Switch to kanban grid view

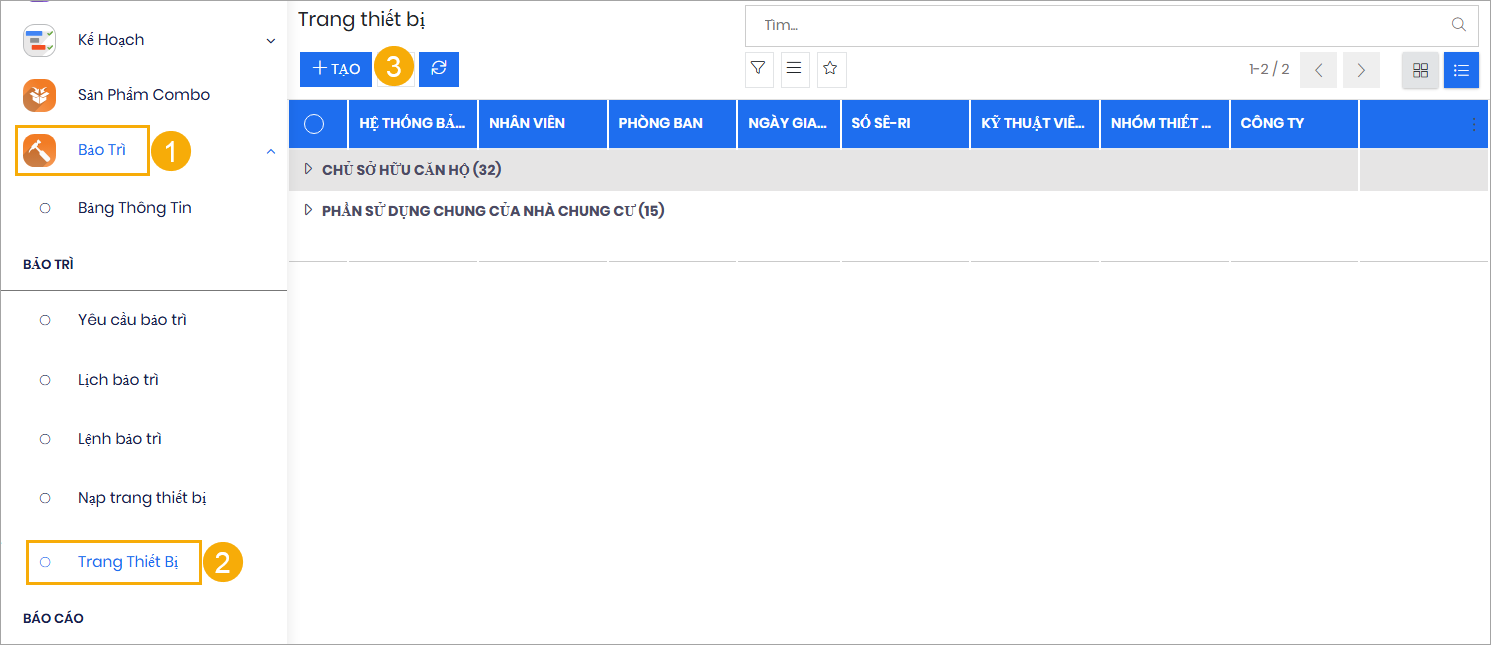click(x=1420, y=70)
